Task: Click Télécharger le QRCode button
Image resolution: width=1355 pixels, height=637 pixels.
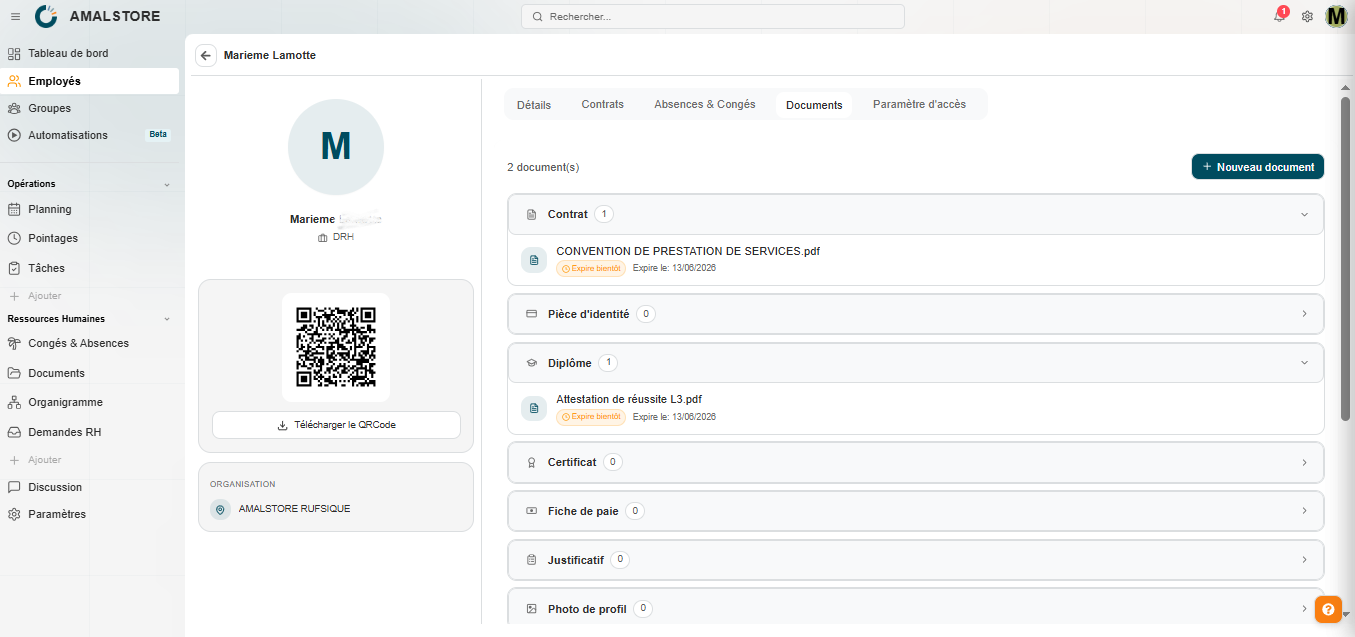Action: 336,425
